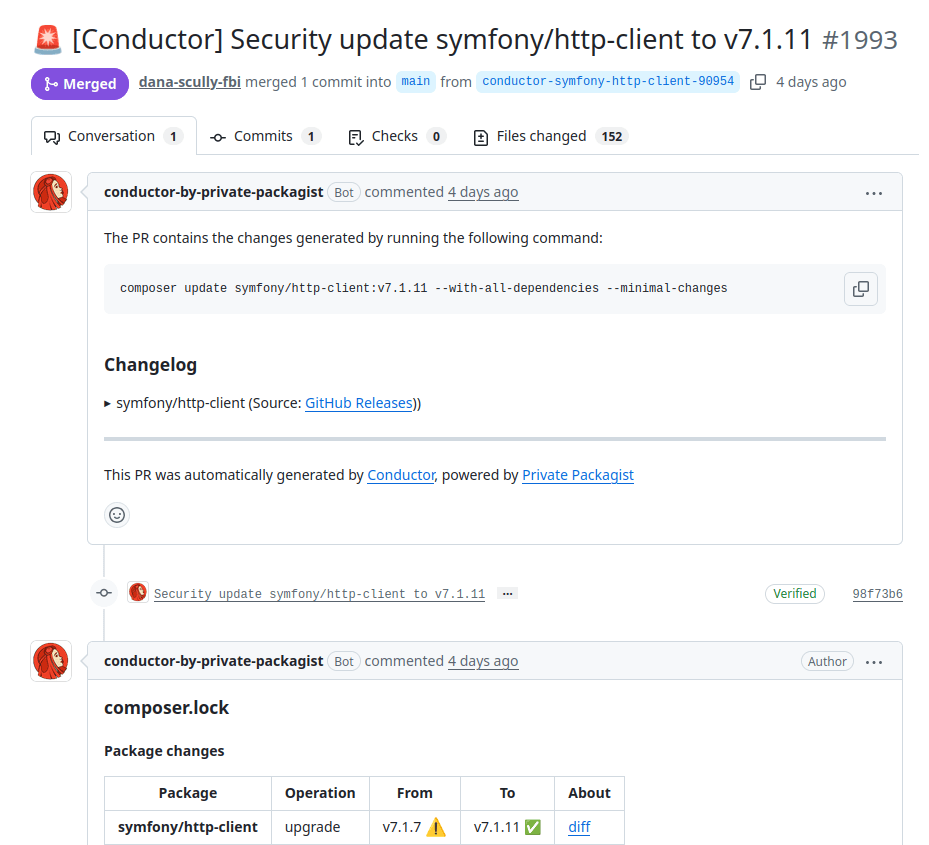Open the GitHub Releases link

pos(358,403)
